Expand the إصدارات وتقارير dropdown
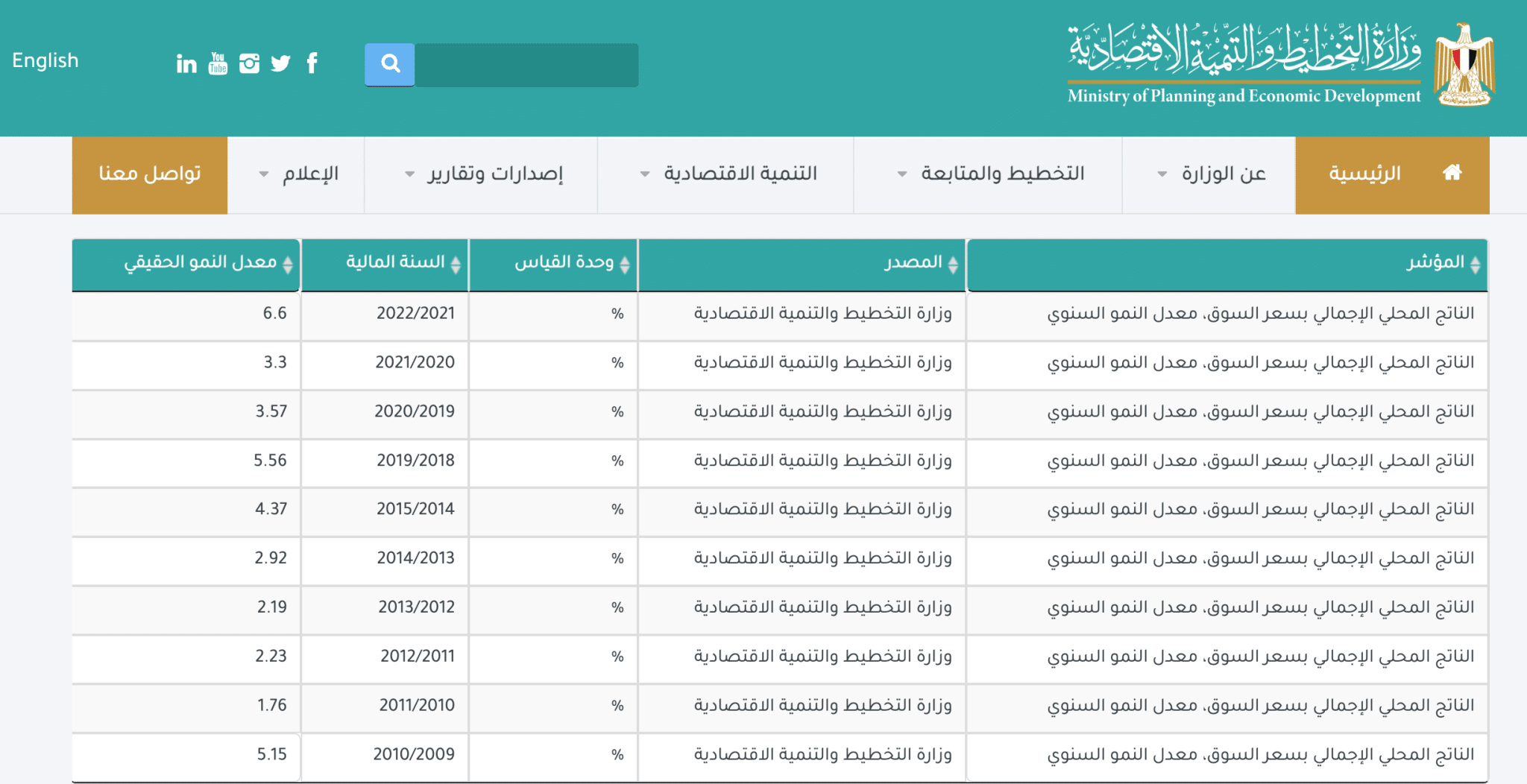Viewport: 1527px width, 784px height. pyautogui.click(x=408, y=174)
